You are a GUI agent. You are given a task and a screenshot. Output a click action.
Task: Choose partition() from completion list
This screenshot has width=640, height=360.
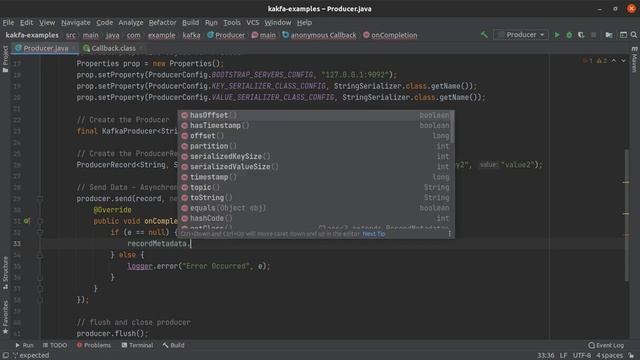click(x=316, y=146)
